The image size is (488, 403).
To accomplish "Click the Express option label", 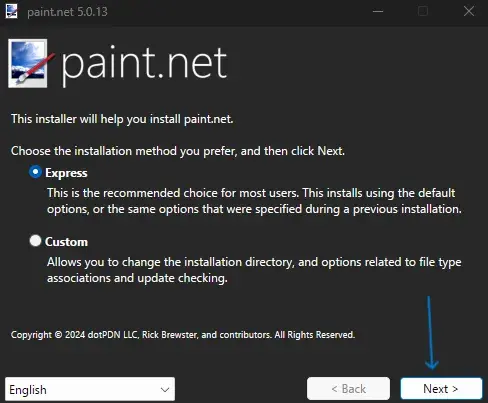I will (66, 173).
